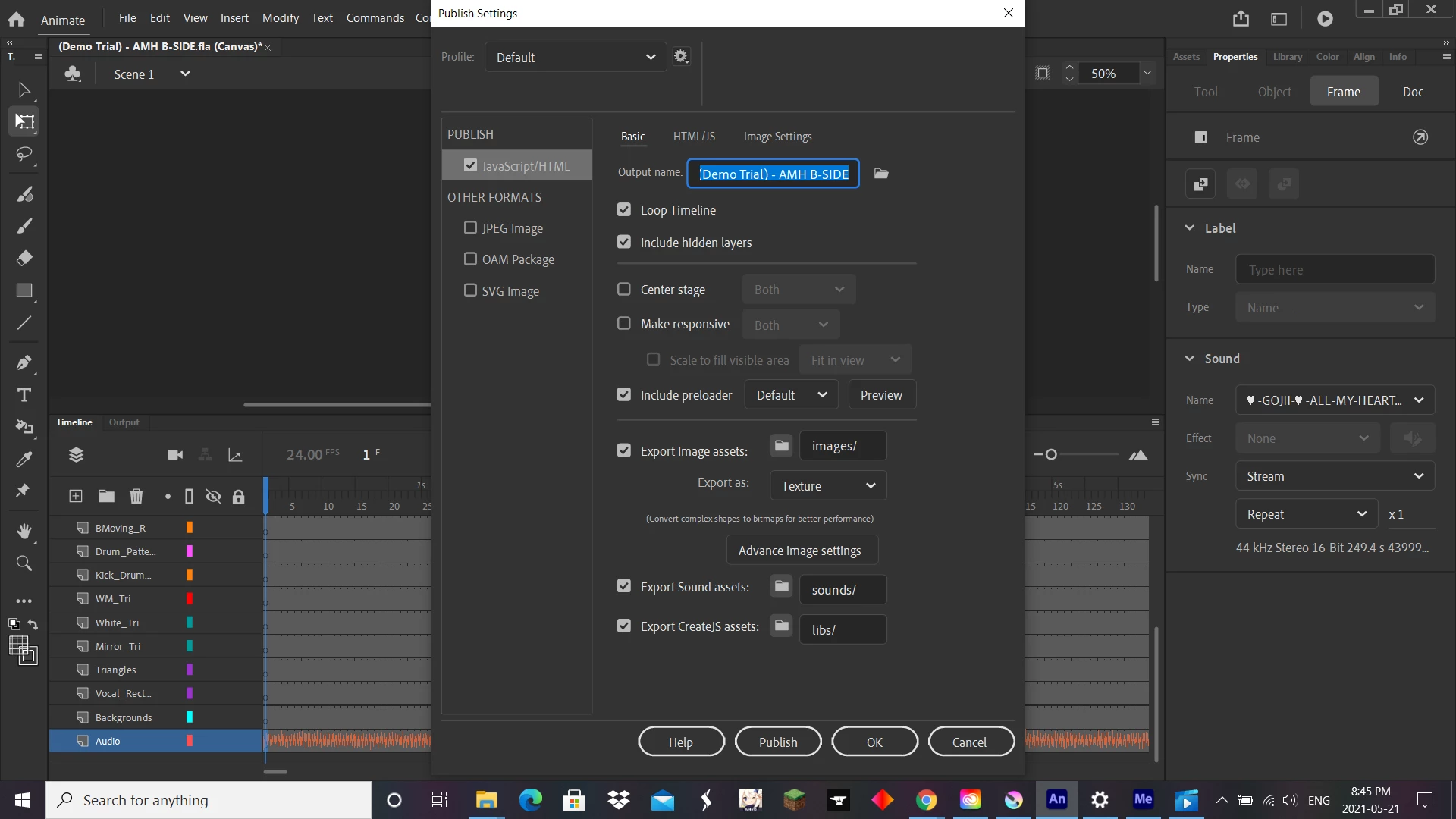Viewport: 1456px width, 819px height.
Task: Select the Zoom magnifier tool
Action: 24,563
